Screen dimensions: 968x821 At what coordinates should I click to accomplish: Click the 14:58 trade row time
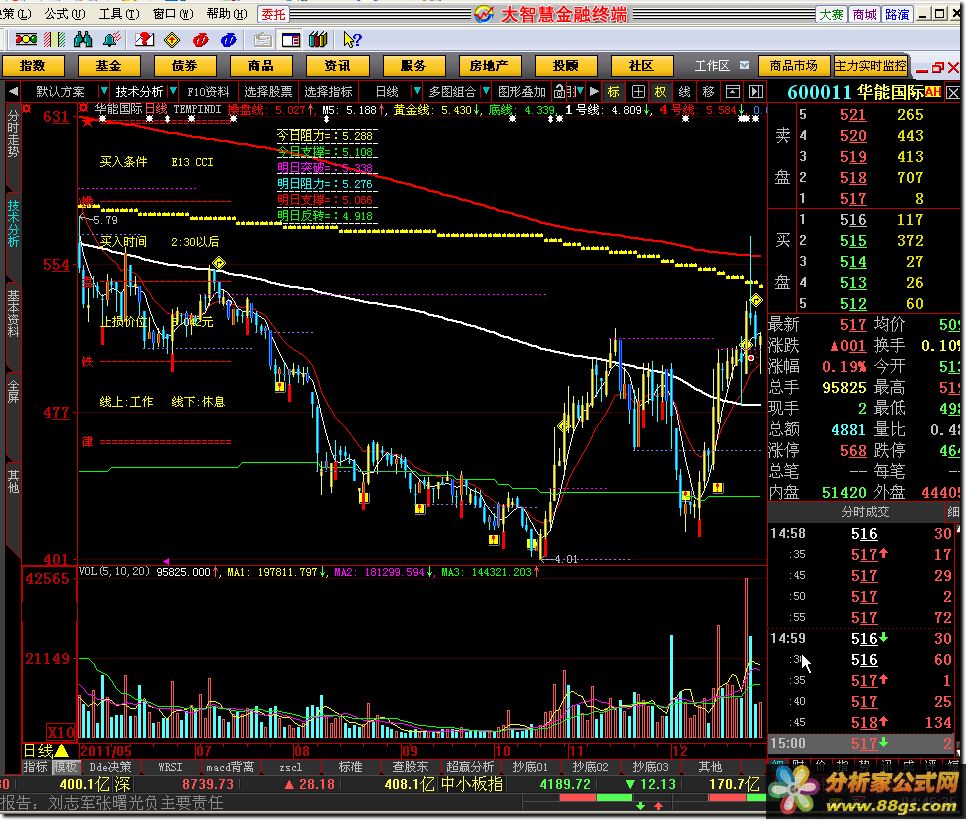point(788,533)
